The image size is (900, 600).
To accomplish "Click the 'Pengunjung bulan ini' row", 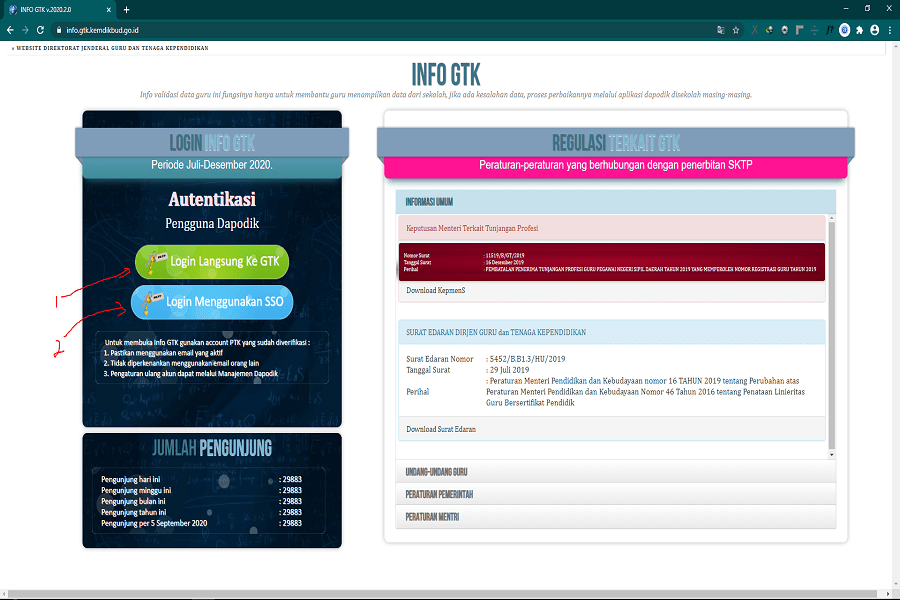I will point(201,501).
